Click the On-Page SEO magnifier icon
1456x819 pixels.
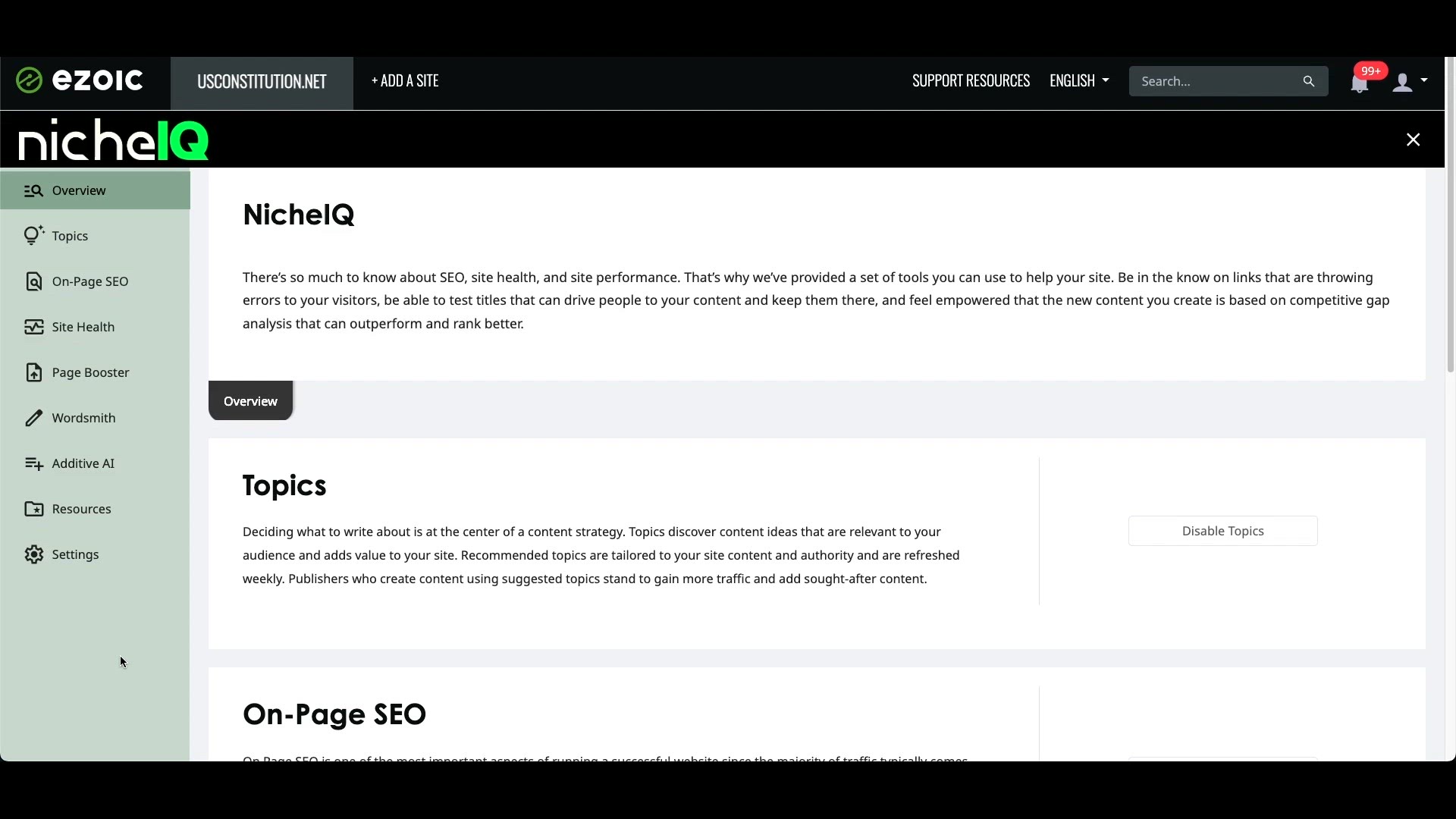[33, 281]
